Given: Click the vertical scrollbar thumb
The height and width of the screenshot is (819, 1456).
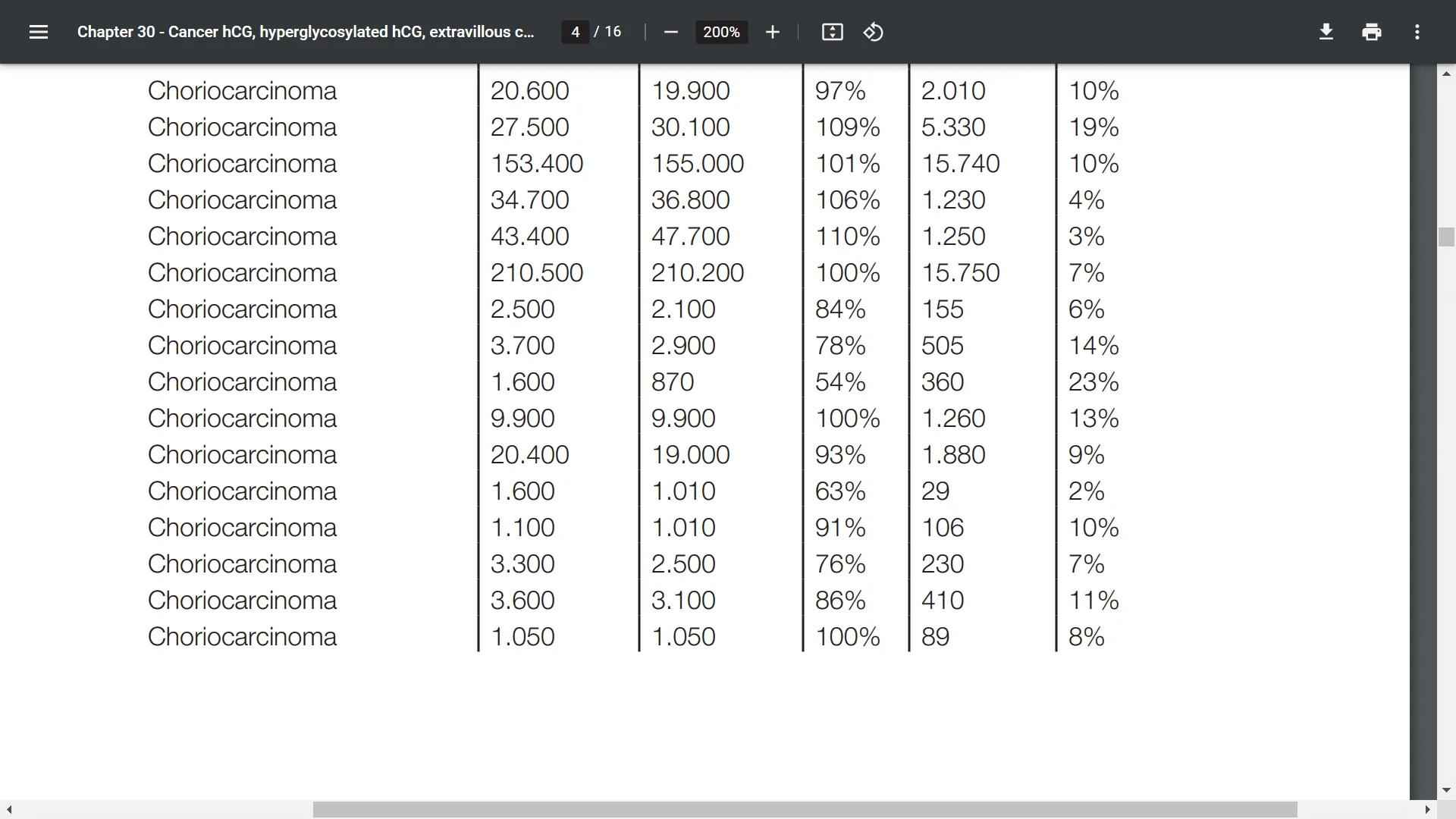Looking at the screenshot, I should (x=1446, y=237).
